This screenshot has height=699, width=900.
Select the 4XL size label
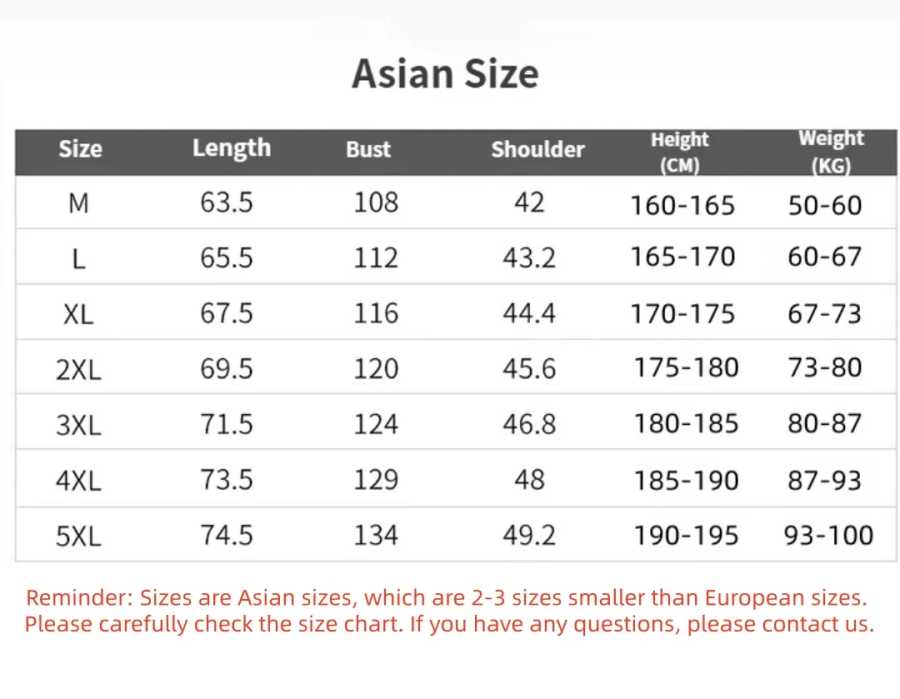pyautogui.click(x=79, y=480)
